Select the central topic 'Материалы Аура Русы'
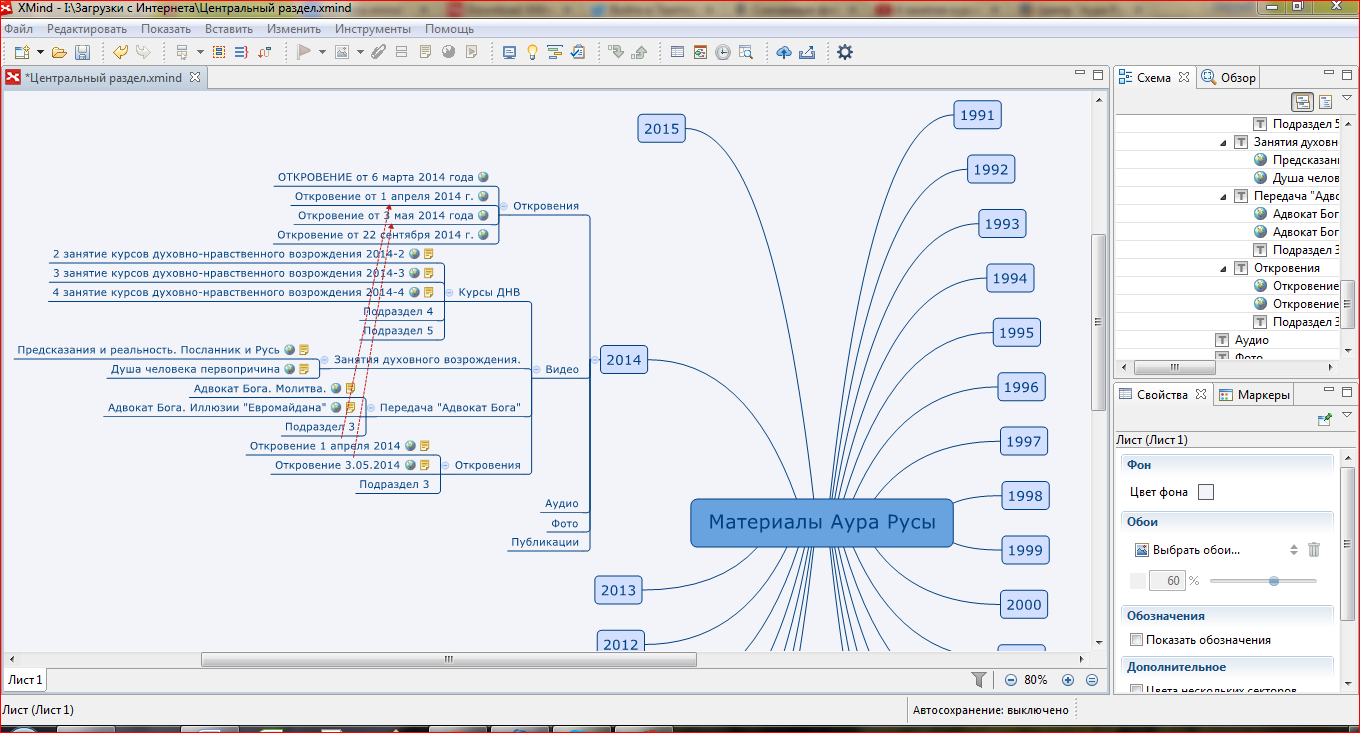This screenshot has height=733, width=1360. pyautogui.click(x=821, y=522)
